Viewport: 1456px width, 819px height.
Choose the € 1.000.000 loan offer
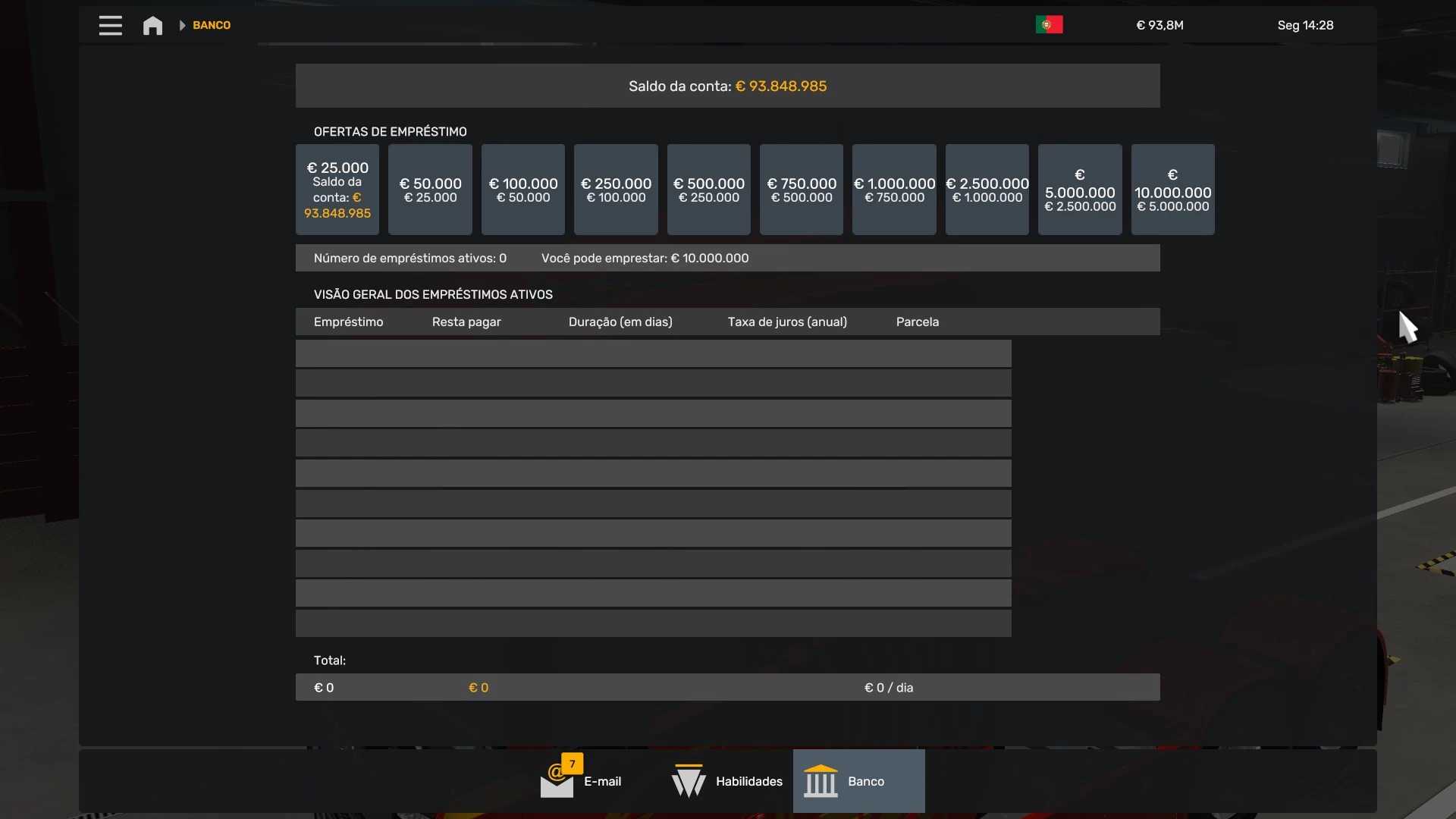(x=894, y=190)
